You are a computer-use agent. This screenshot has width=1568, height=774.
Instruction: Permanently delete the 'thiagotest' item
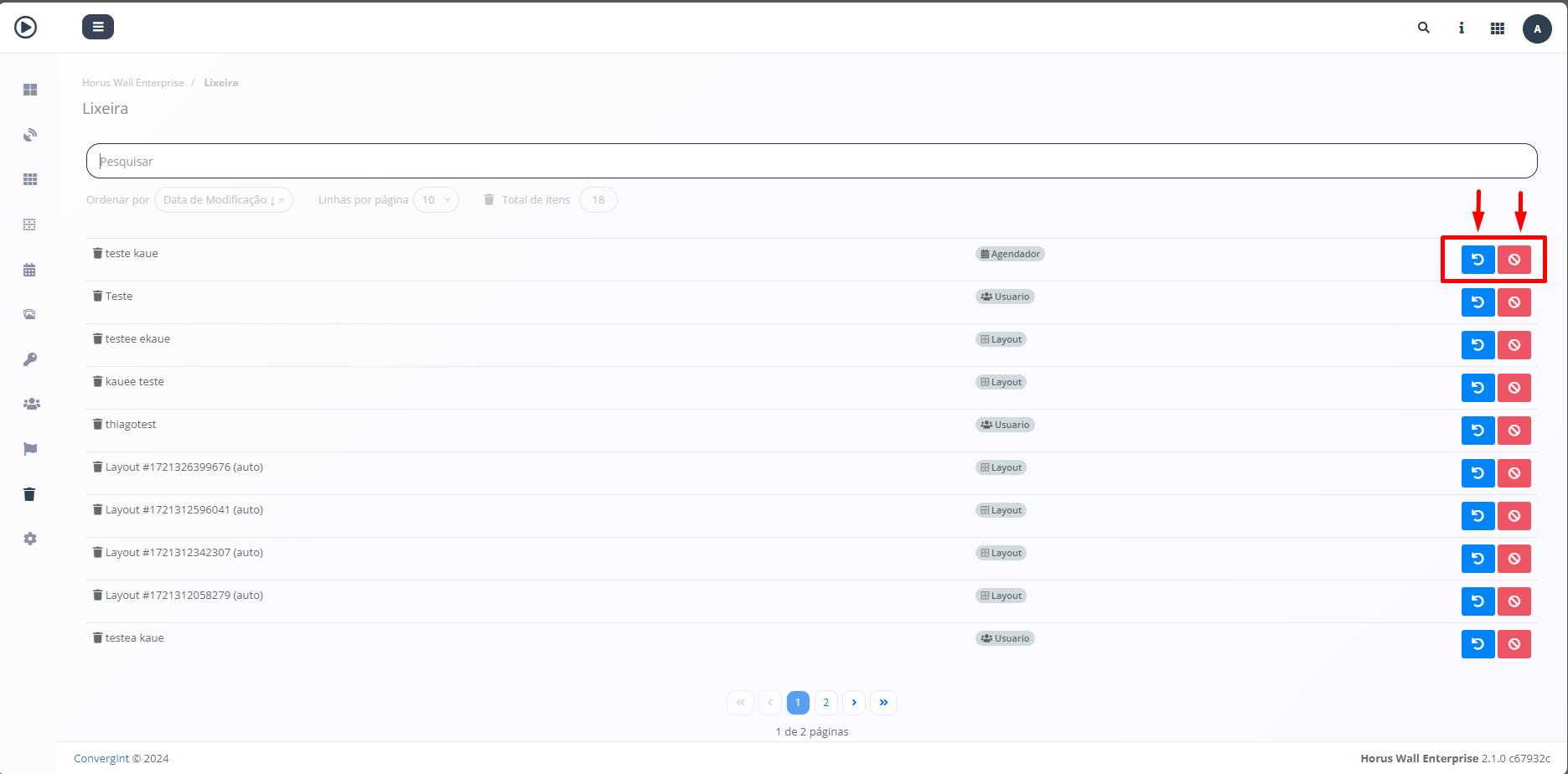click(x=1514, y=431)
